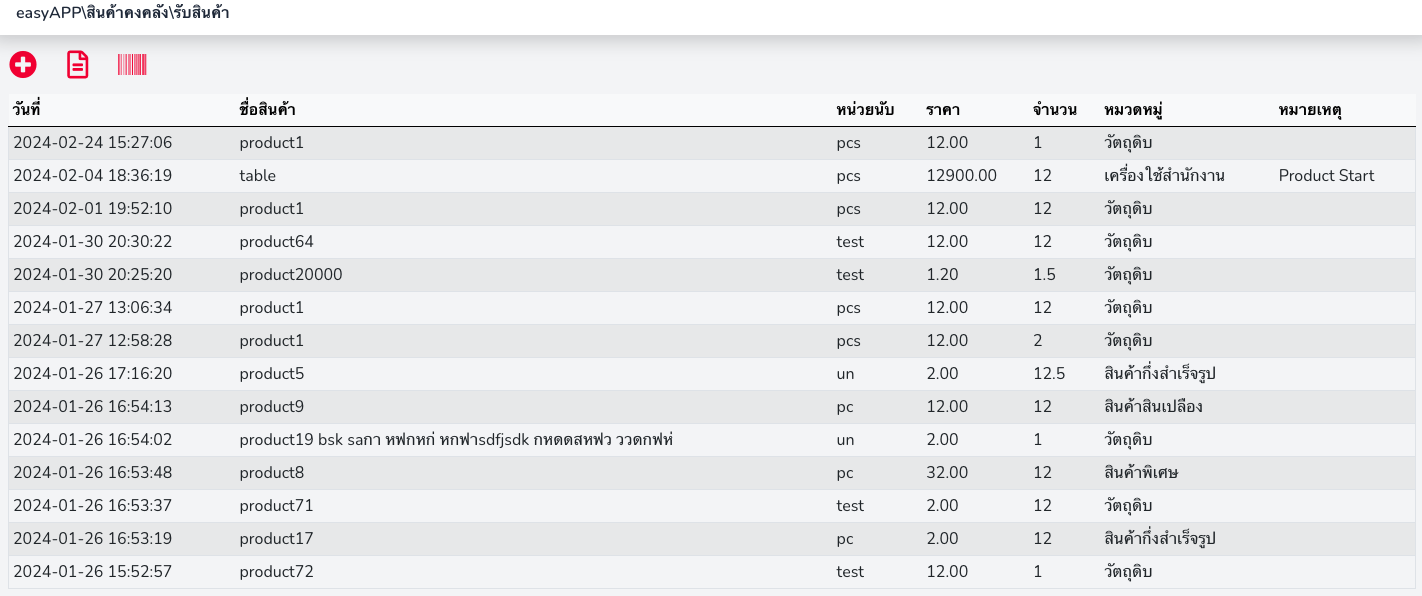Click the product8 entry
Viewport: 1422px width, 596px height.
click(x=272, y=473)
